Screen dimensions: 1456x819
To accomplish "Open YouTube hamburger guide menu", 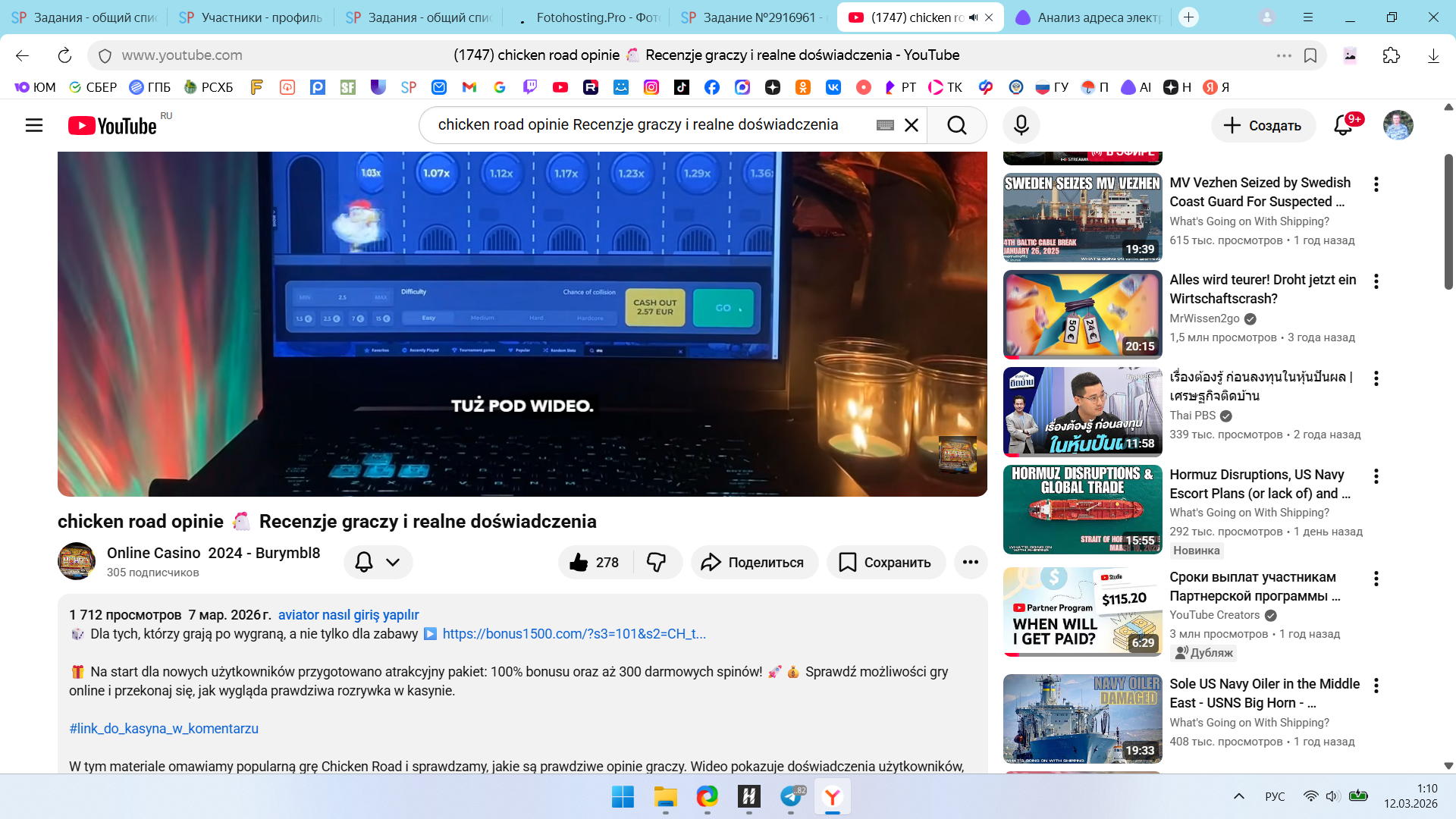I will (34, 125).
